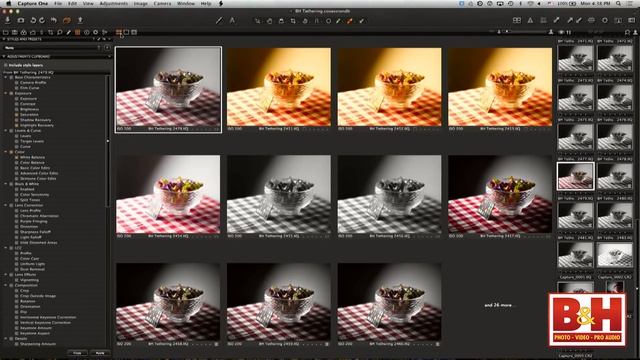Click the orange Reset adjustments icon
The height and width of the screenshot is (360, 640).
67,20
